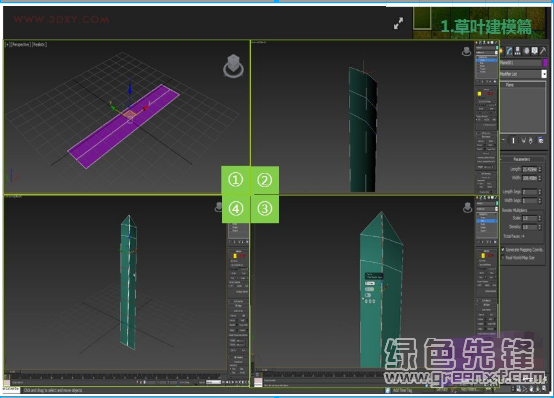This screenshot has width=554, height=398.
Task: Click the Length Segs field
Action: click(x=530, y=192)
